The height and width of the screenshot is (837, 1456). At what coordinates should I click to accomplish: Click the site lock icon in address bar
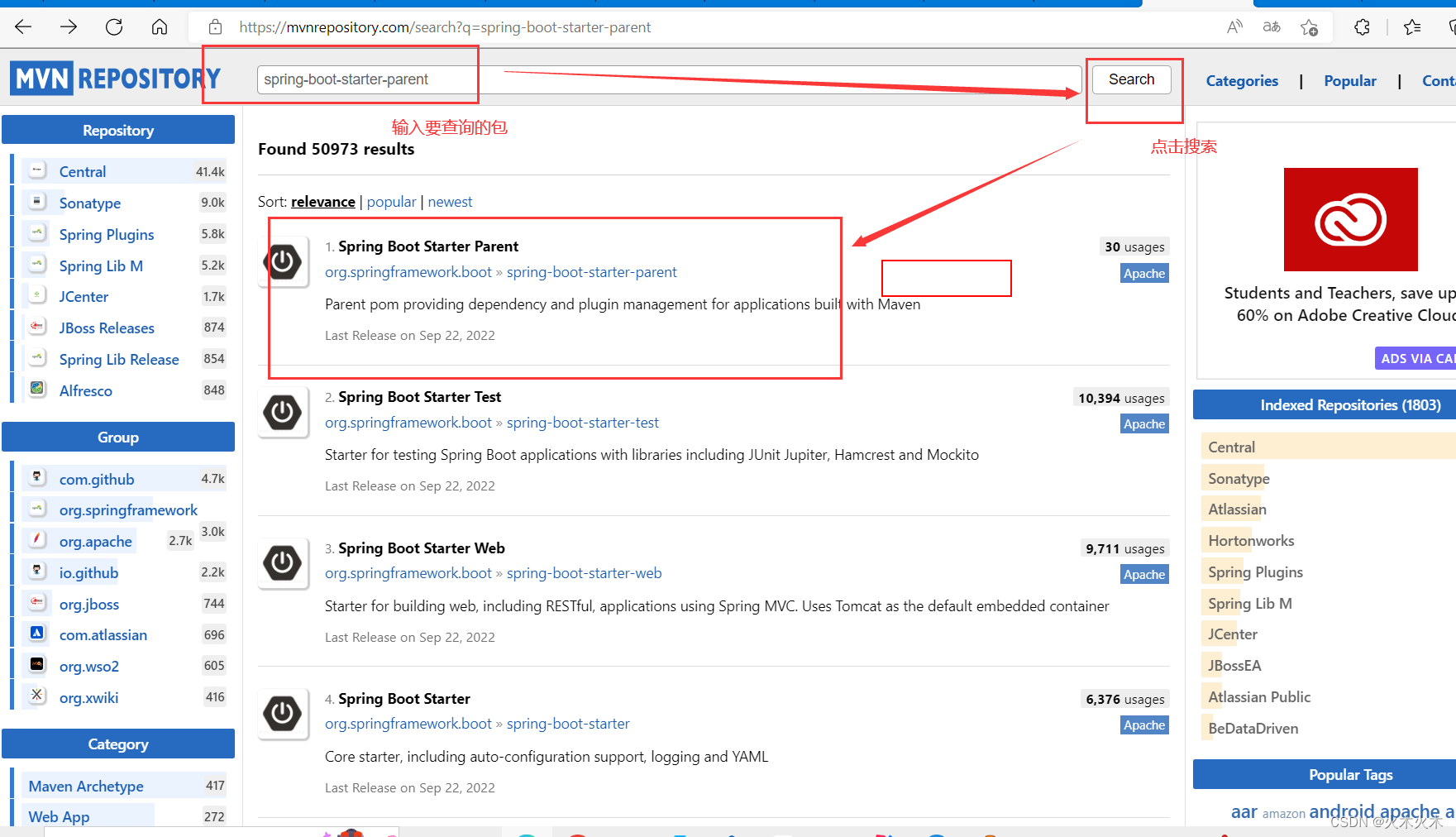pos(215,27)
